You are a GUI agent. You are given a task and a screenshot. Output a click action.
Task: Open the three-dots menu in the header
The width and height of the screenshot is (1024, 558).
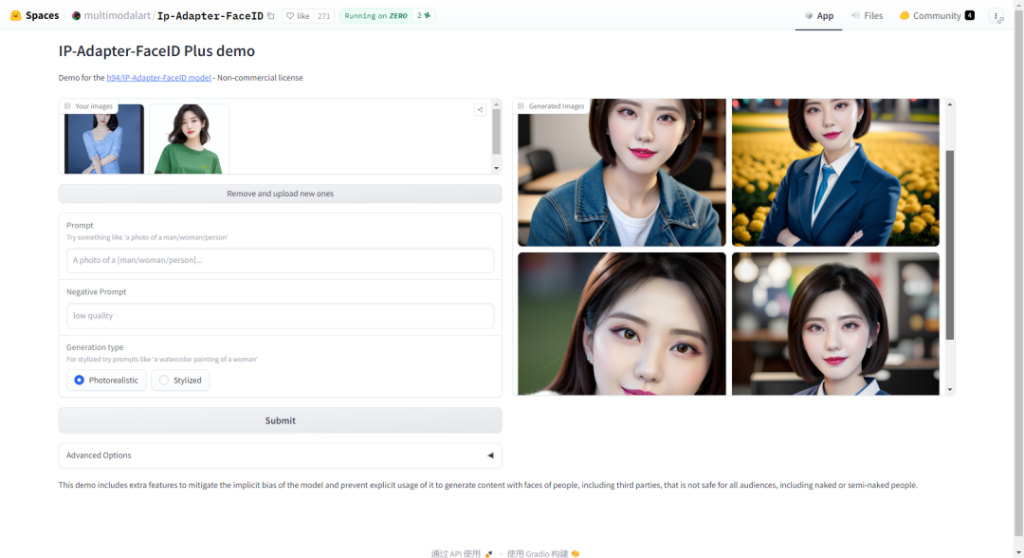996,16
